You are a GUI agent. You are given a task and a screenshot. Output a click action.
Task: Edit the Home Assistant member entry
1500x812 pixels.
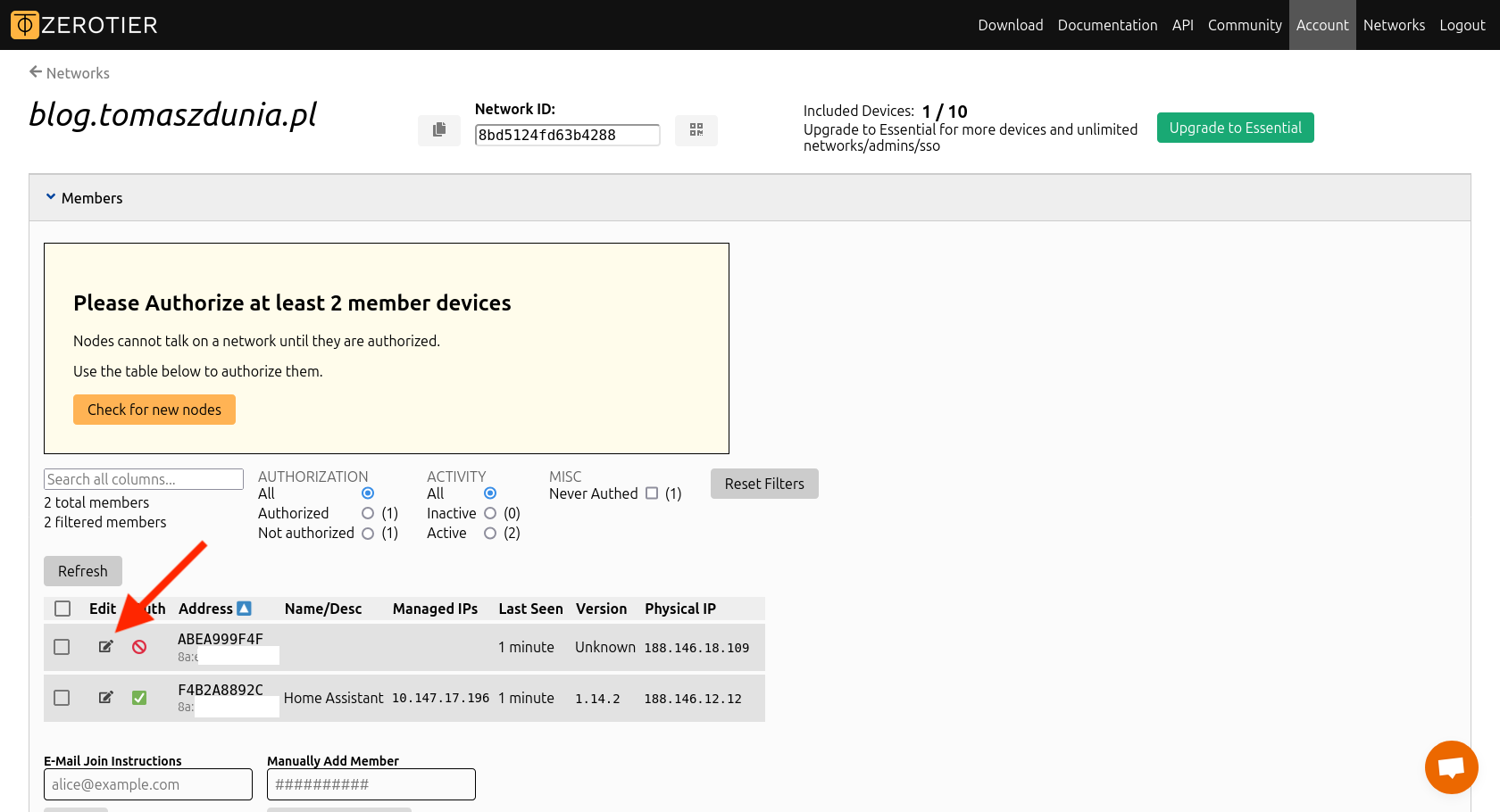click(105, 698)
